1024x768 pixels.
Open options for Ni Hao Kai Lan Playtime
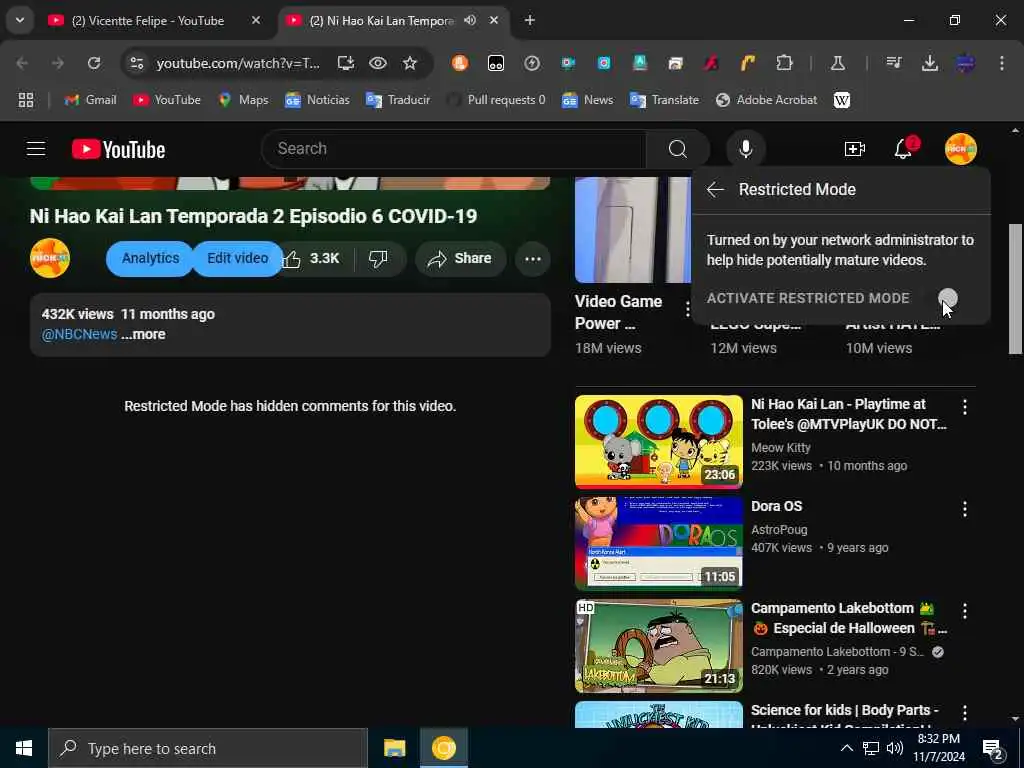[965, 408]
